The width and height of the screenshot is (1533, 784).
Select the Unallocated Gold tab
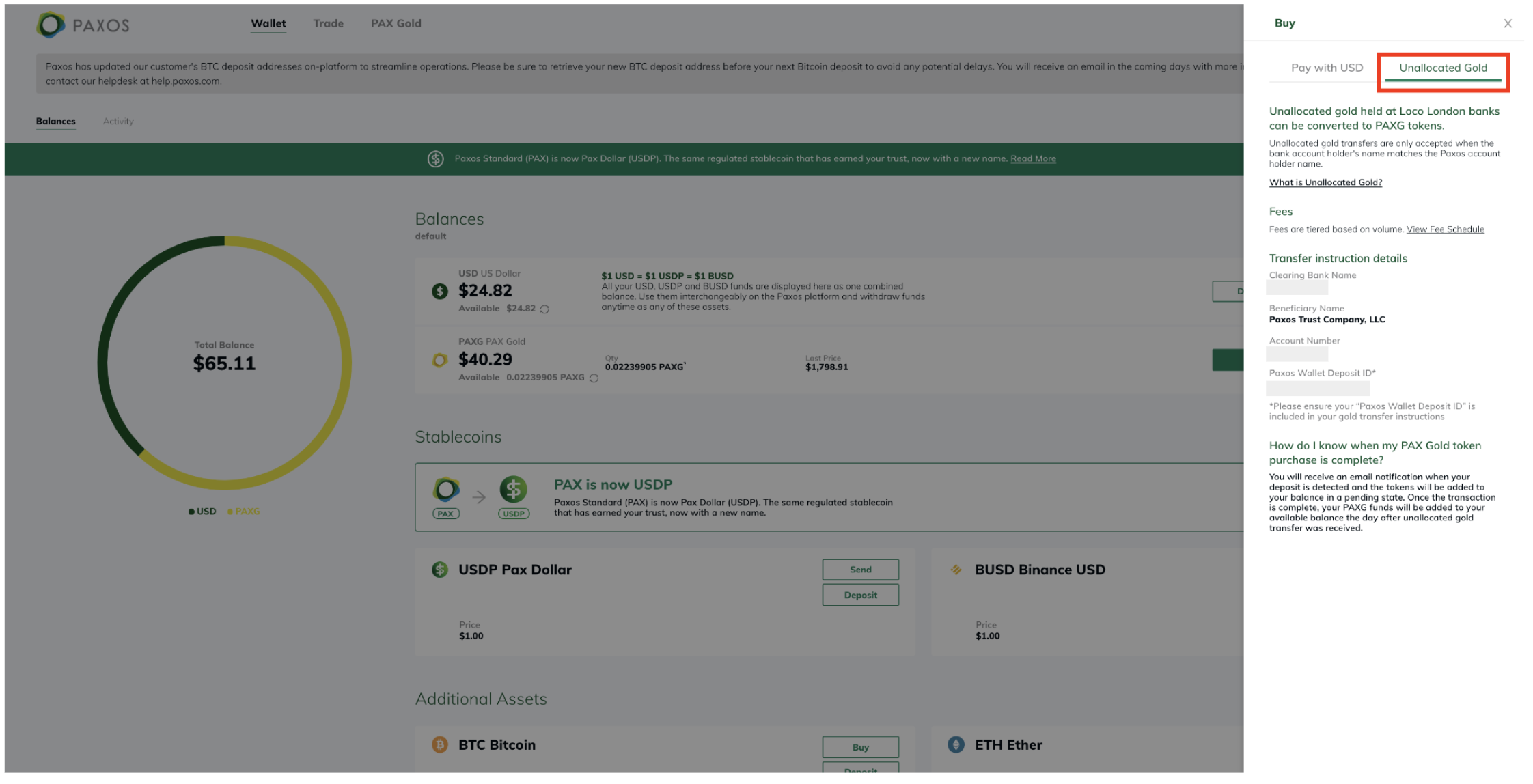pyautogui.click(x=1443, y=68)
